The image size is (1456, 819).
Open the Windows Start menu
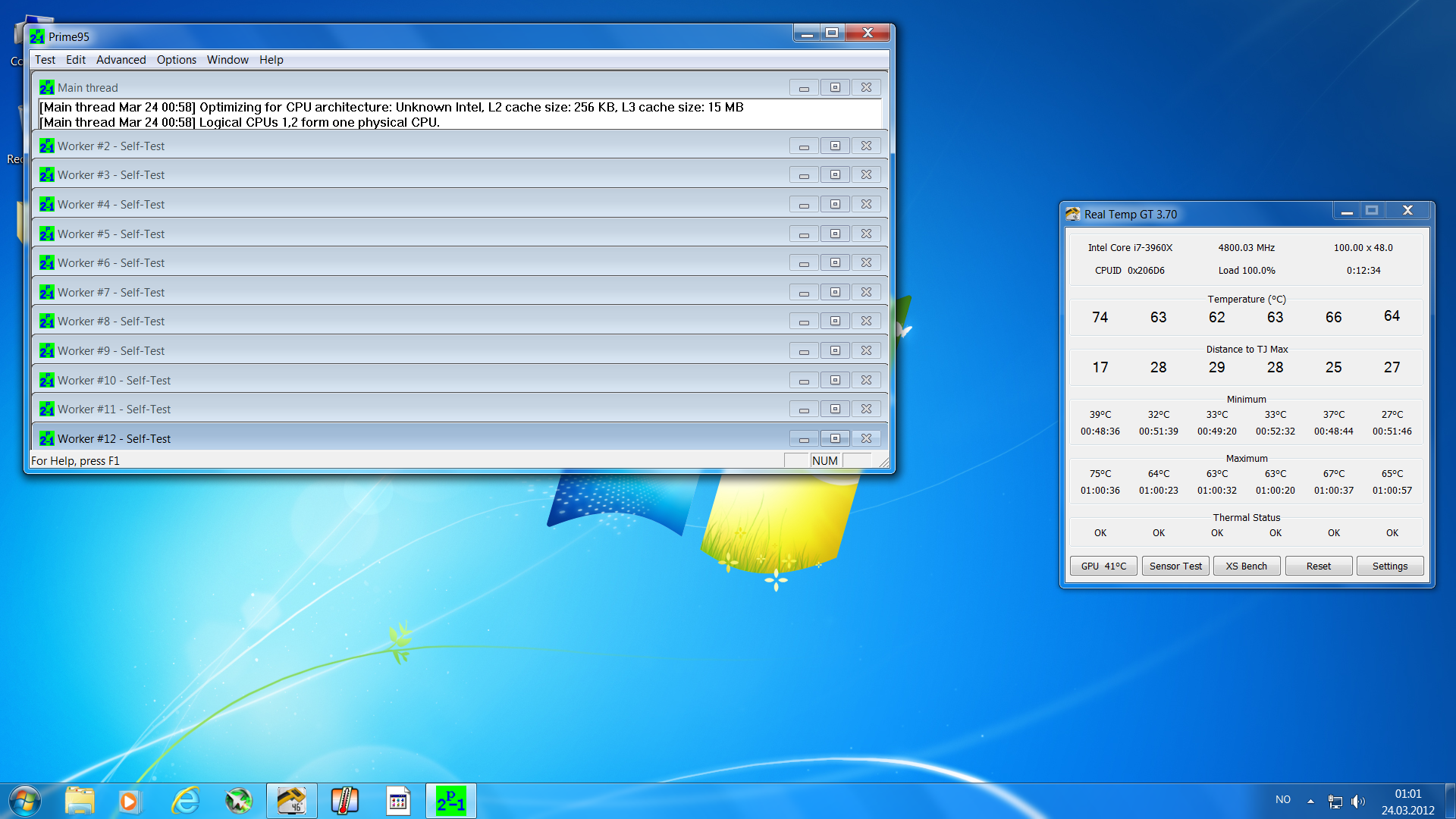click(x=24, y=801)
